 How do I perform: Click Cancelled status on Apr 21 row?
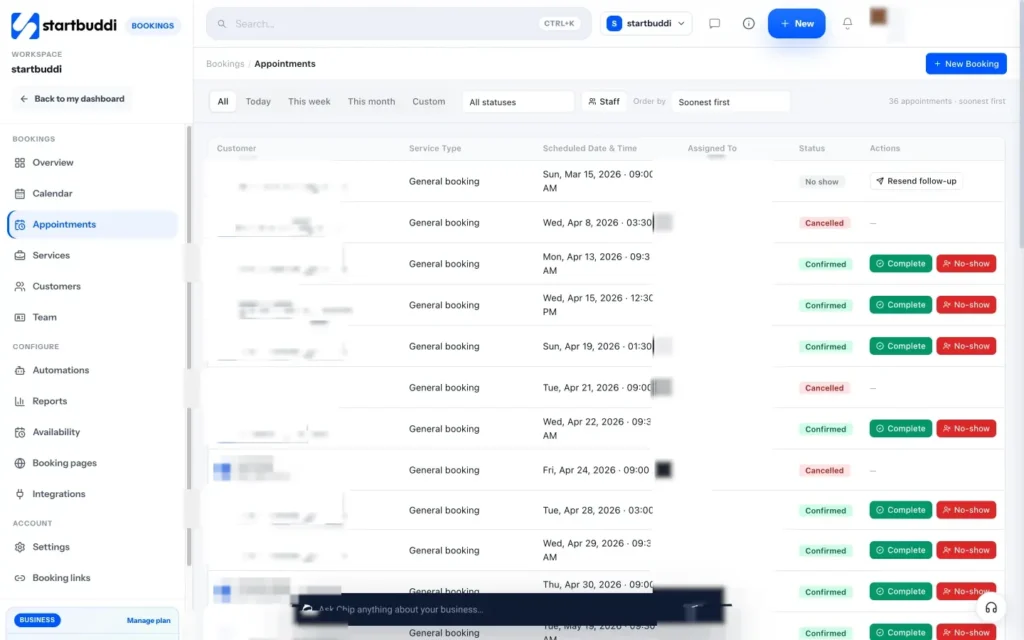pos(824,388)
